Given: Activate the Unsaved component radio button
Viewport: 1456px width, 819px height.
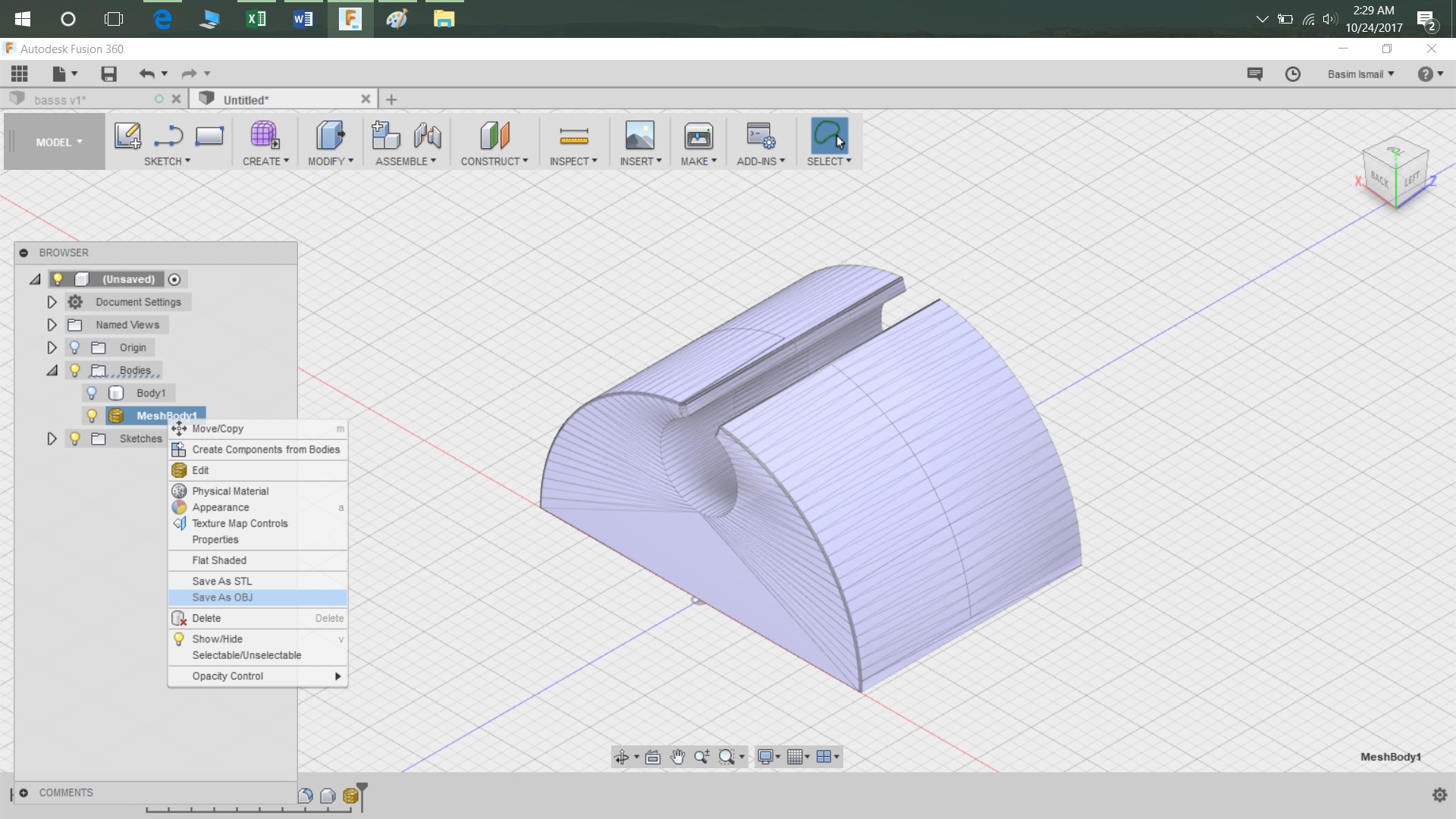Looking at the screenshot, I should [x=174, y=279].
